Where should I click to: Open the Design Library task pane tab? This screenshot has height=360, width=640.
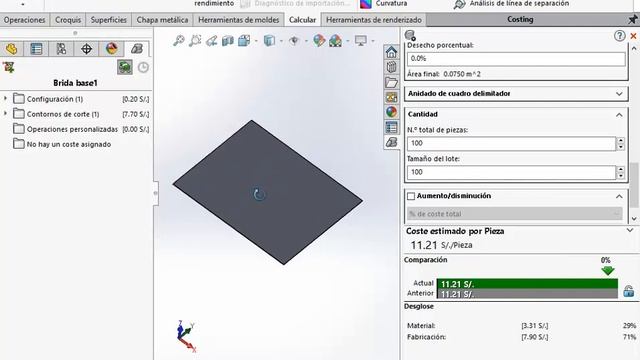coord(391,67)
